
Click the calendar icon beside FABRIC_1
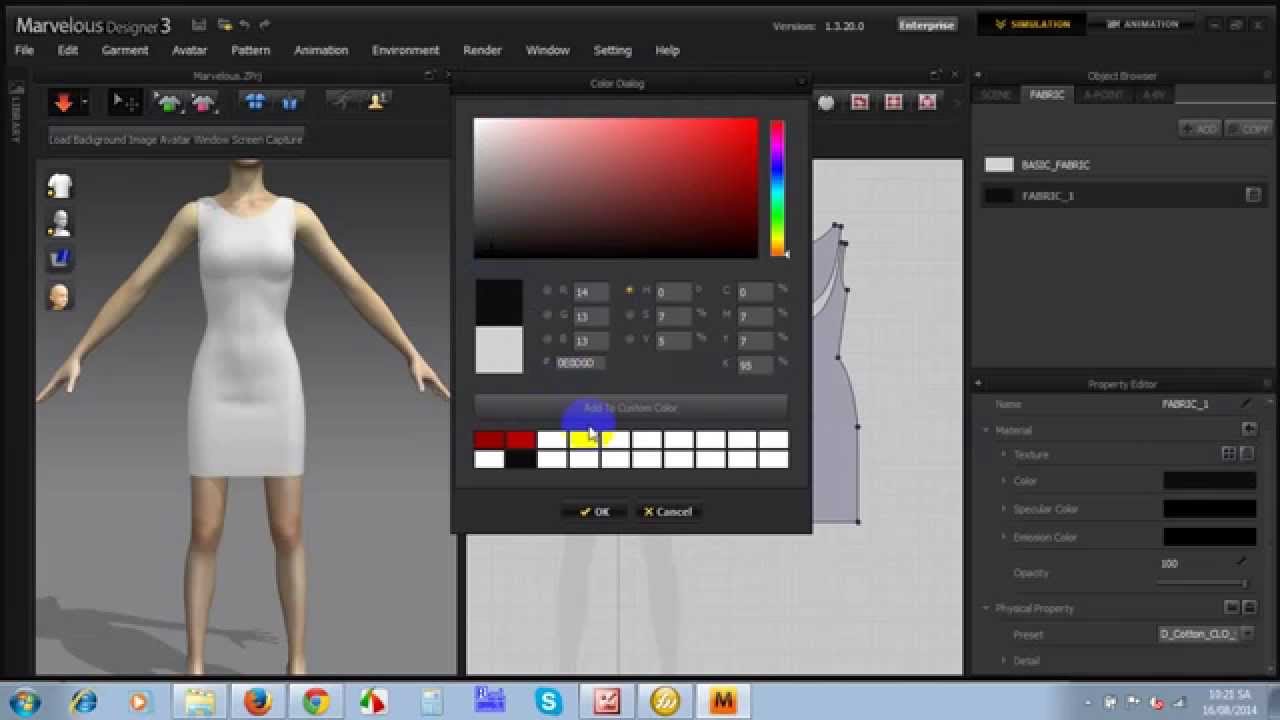1253,196
